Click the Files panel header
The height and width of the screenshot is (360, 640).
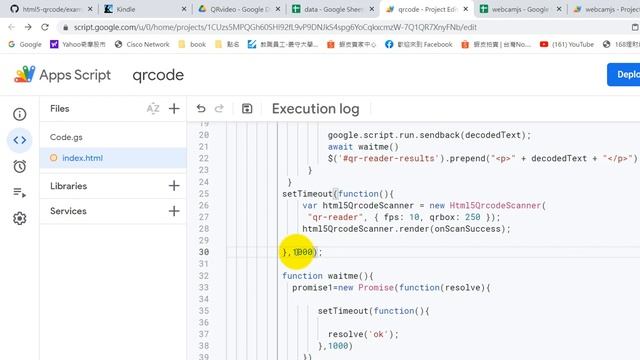tap(60, 109)
